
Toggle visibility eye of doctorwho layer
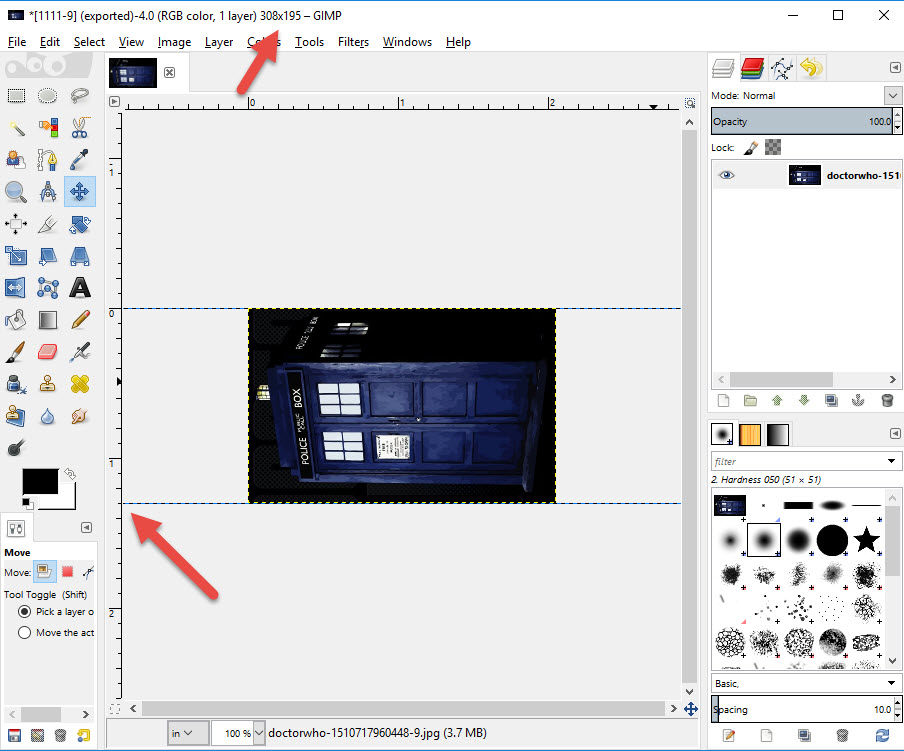click(726, 175)
